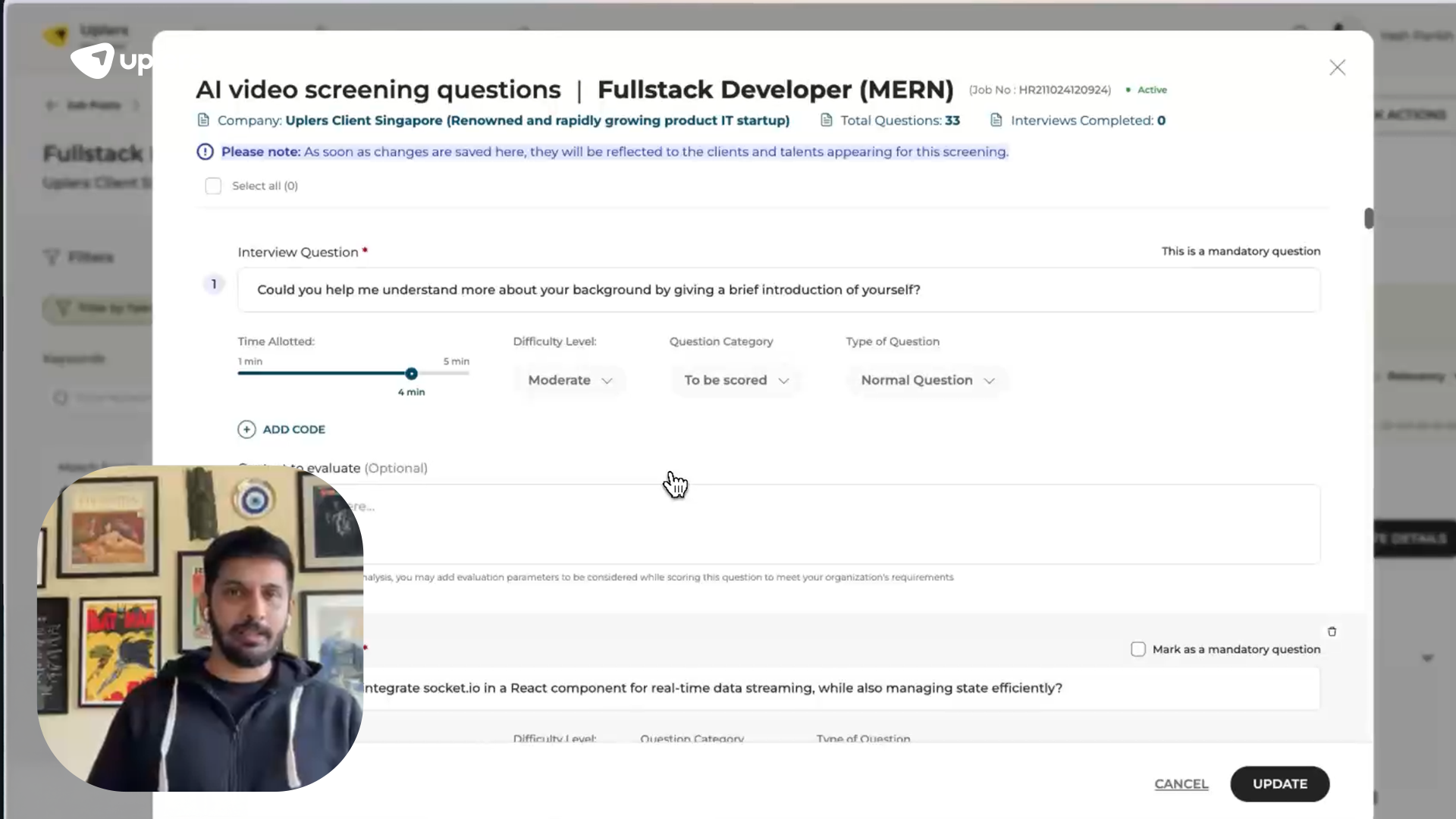This screenshot has width=1456, height=819.
Task: Open the To be scored category dropdown
Action: pyautogui.click(x=736, y=380)
